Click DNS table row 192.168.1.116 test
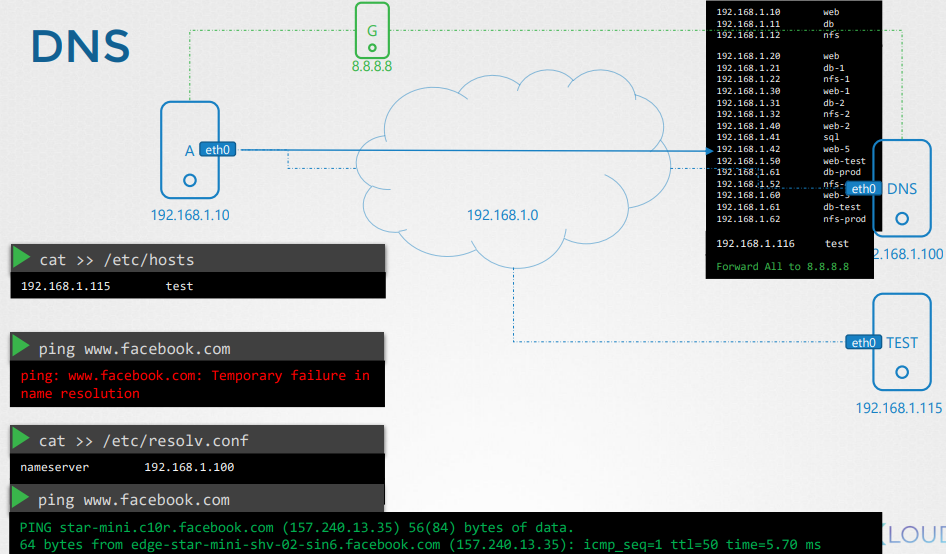This screenshot has width=946, height=554. (783, 244)
